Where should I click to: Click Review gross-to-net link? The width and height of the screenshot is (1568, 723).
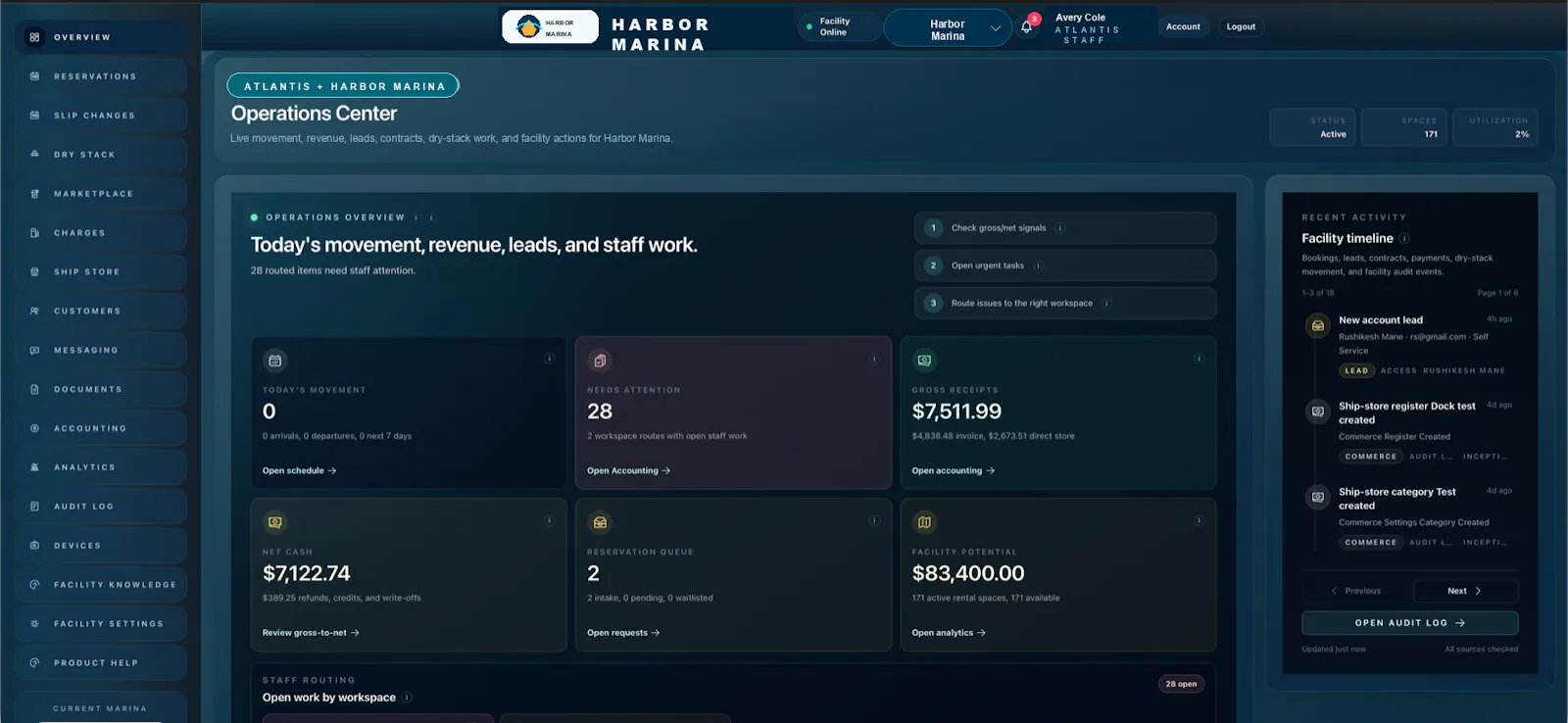[x=311, y=633]
